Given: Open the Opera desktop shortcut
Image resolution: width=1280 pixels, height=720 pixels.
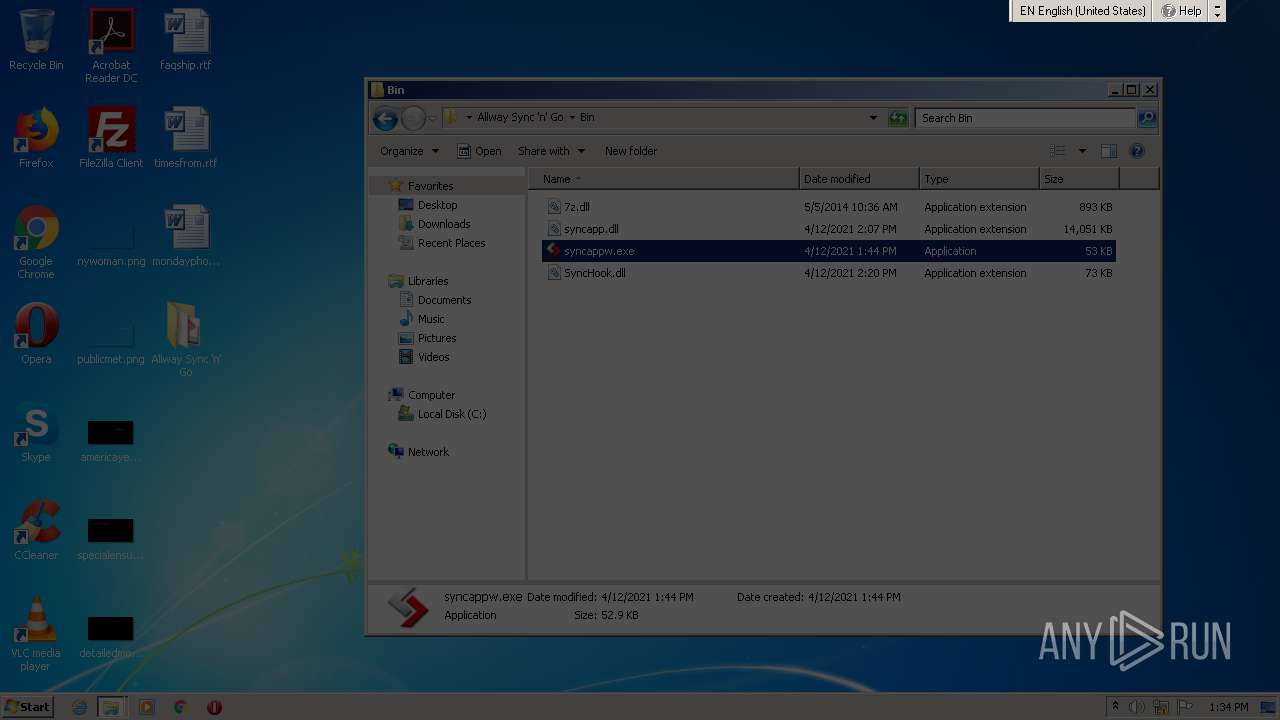Looking at the screenshot, I should coord(36,334).
